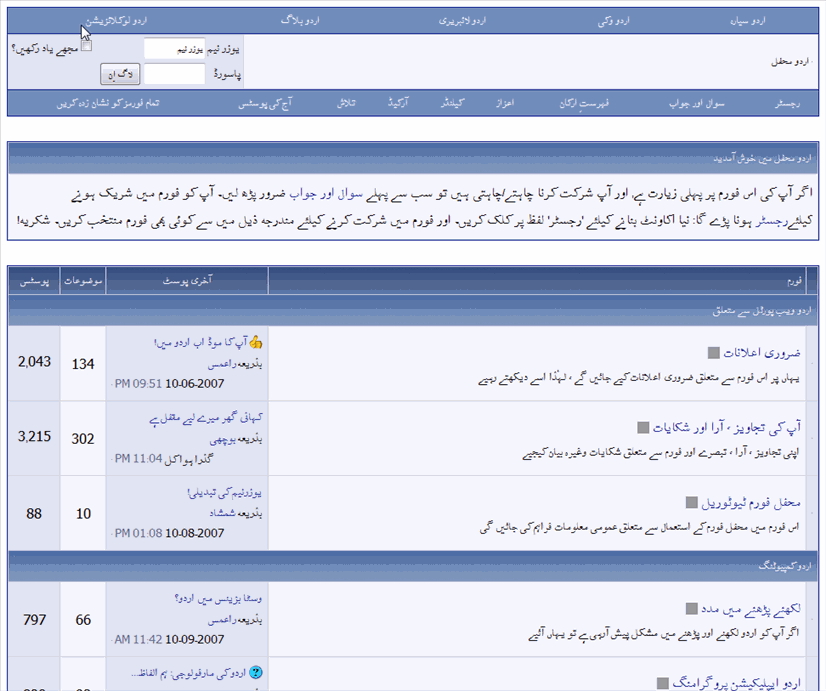The height and width of the screenshot is (691, 826).
Task: Click تمام فورمز کو نشان زد کریں link
Action: 108,104
